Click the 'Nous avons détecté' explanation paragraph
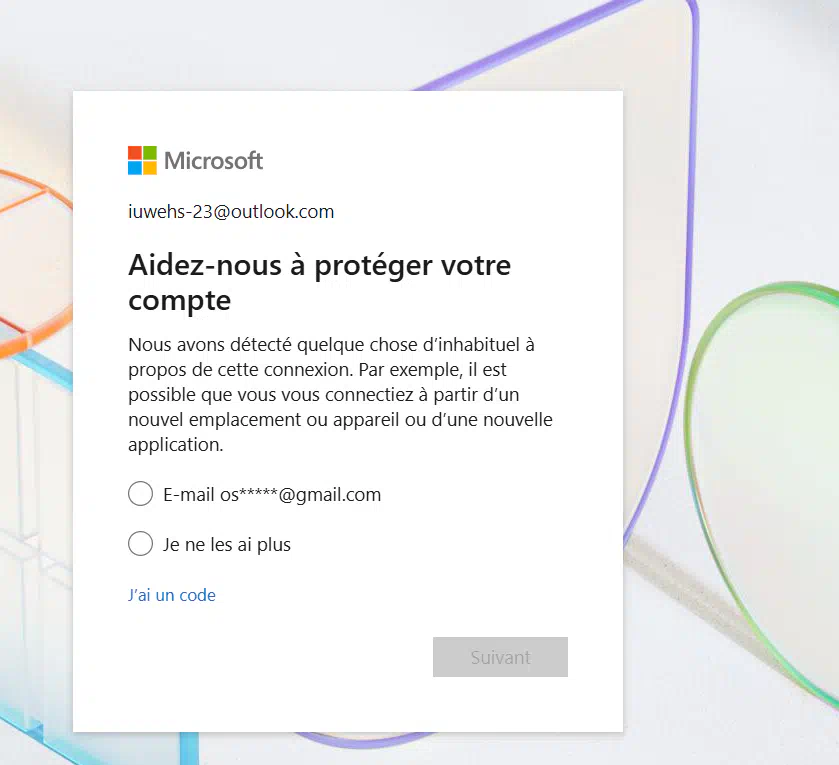This screenshot has height=765, width=839. click(340, 394)
